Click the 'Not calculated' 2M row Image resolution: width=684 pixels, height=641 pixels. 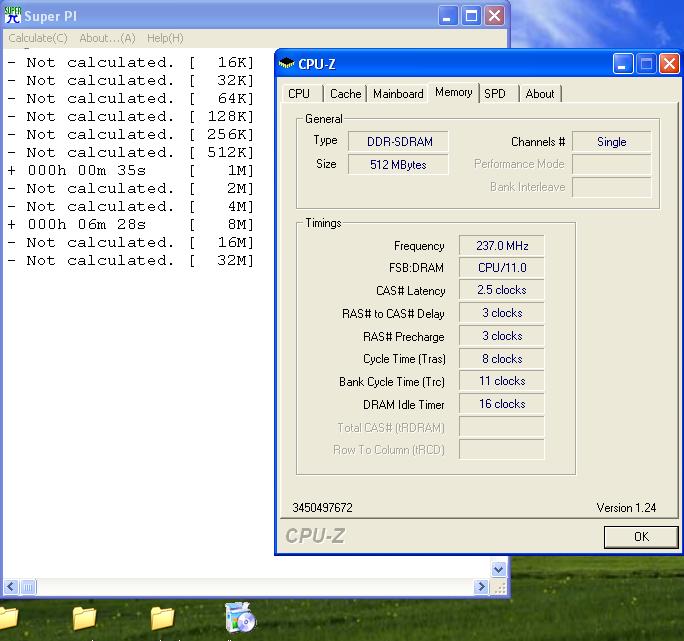pyautogui.click(x=130, y=189)
